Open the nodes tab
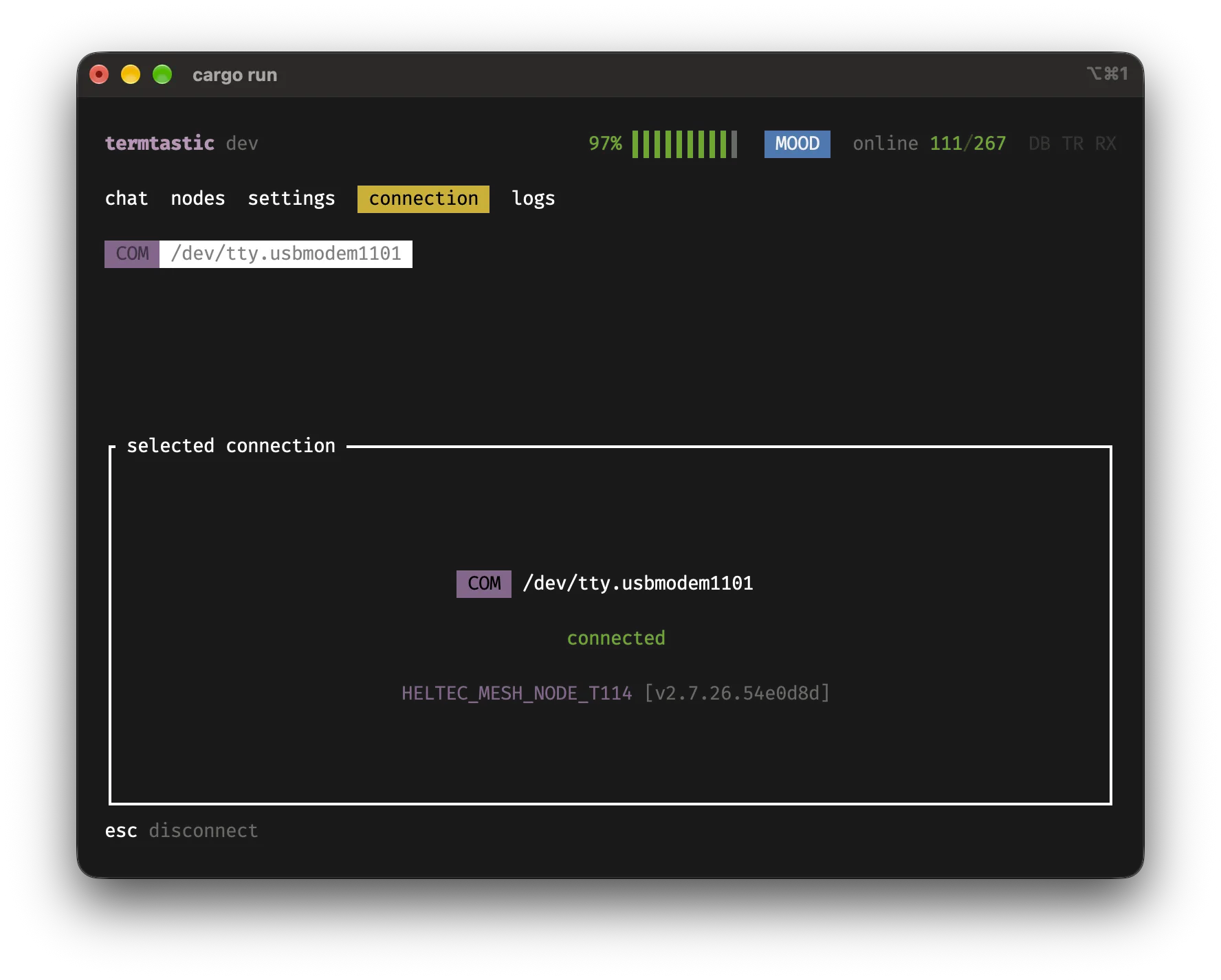This screenshot has height=980, width=1221. [198, 199]
